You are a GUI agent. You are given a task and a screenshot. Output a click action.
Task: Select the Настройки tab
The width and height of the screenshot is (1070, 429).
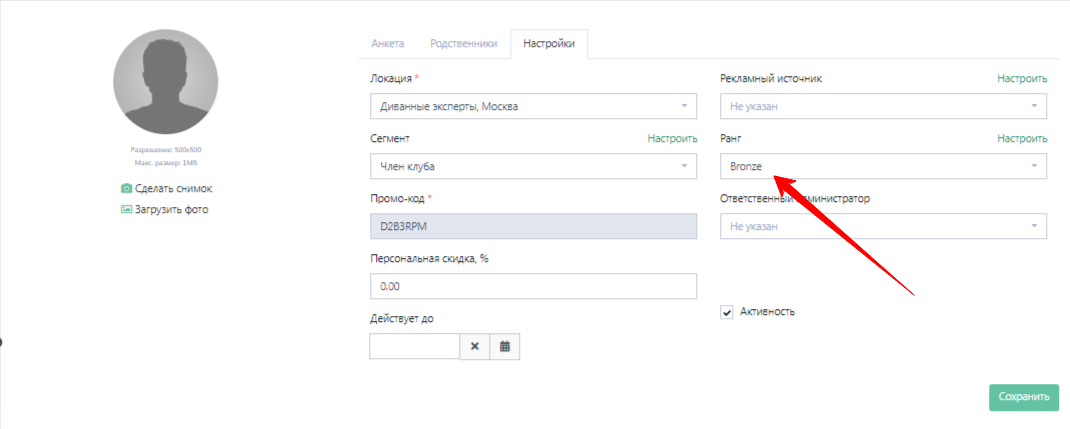point(549,44)
